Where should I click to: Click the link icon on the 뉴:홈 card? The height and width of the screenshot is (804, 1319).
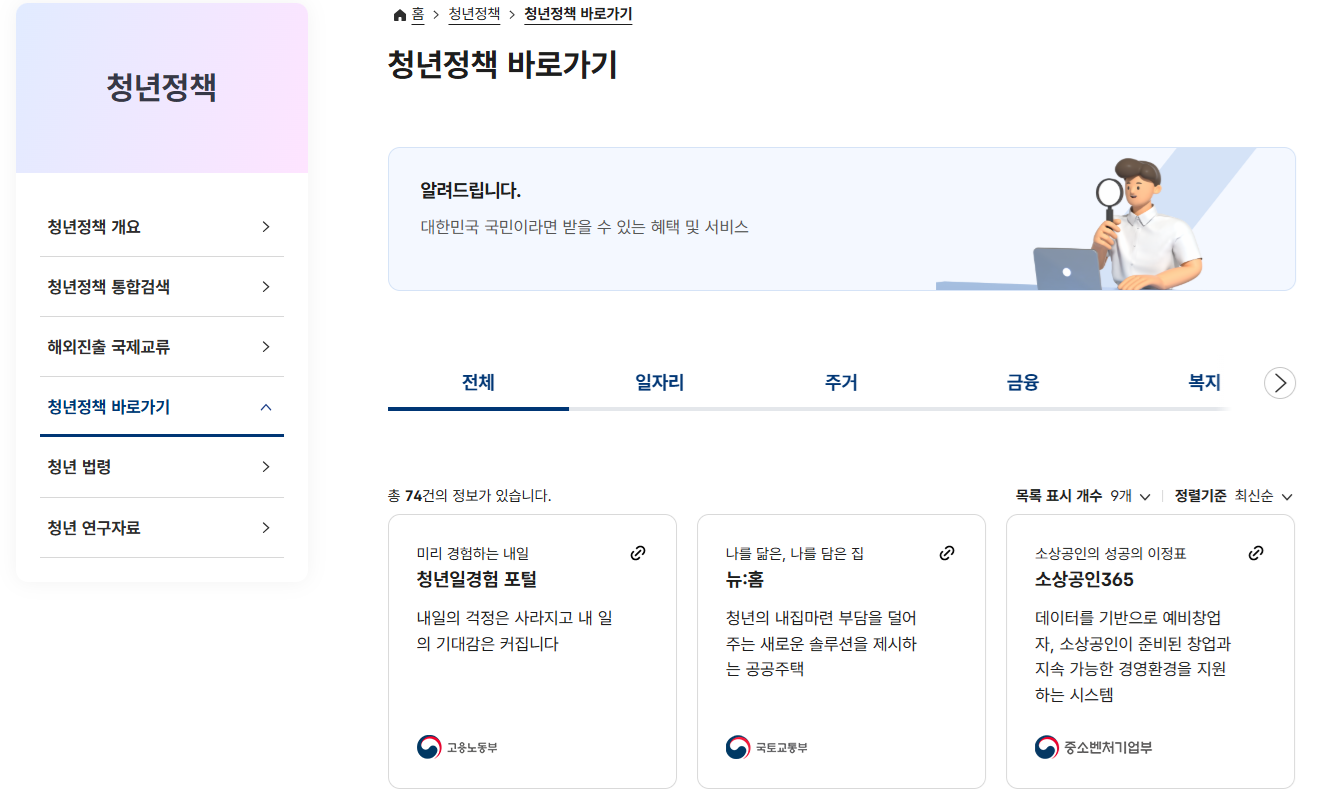[x=947, y=551]
